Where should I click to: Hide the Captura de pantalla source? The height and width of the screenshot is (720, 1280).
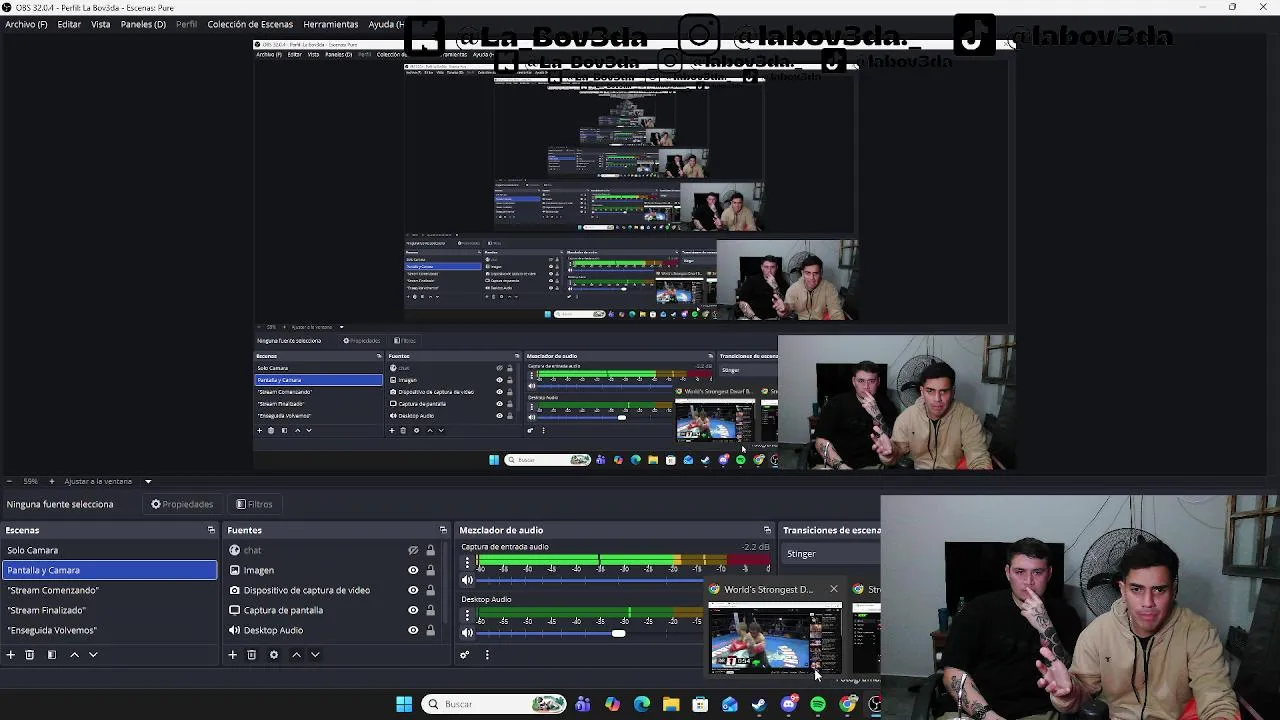413,610
